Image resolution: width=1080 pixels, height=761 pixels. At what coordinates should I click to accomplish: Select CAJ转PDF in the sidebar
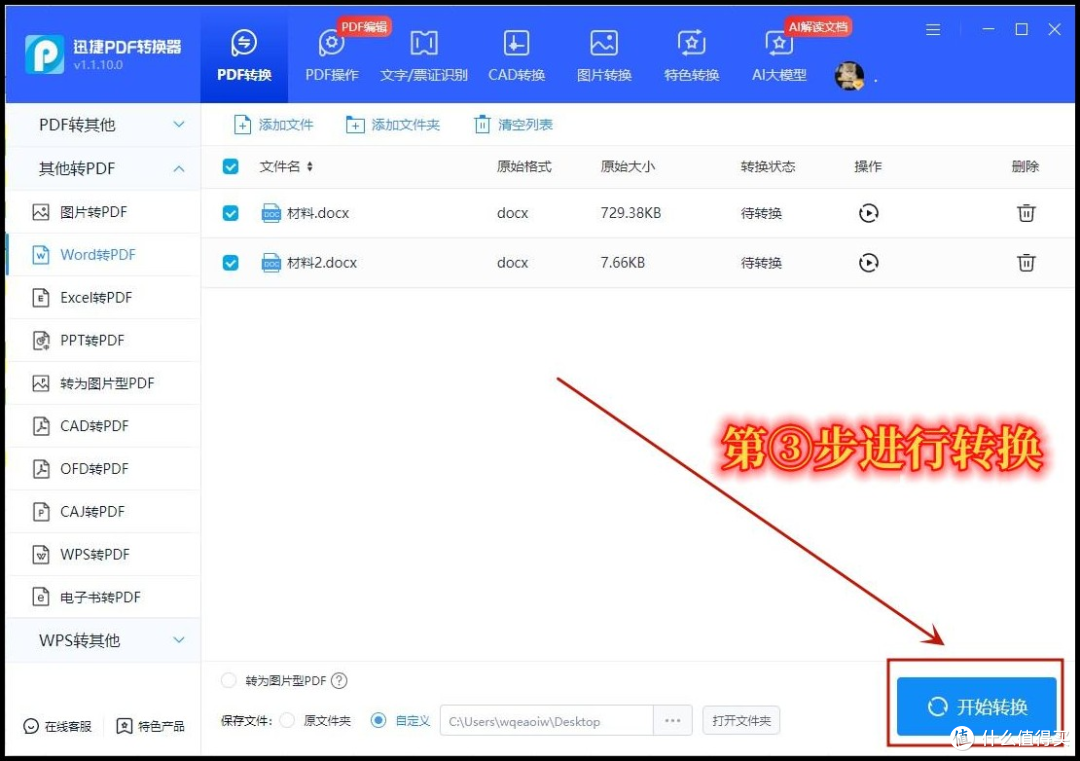103,511
